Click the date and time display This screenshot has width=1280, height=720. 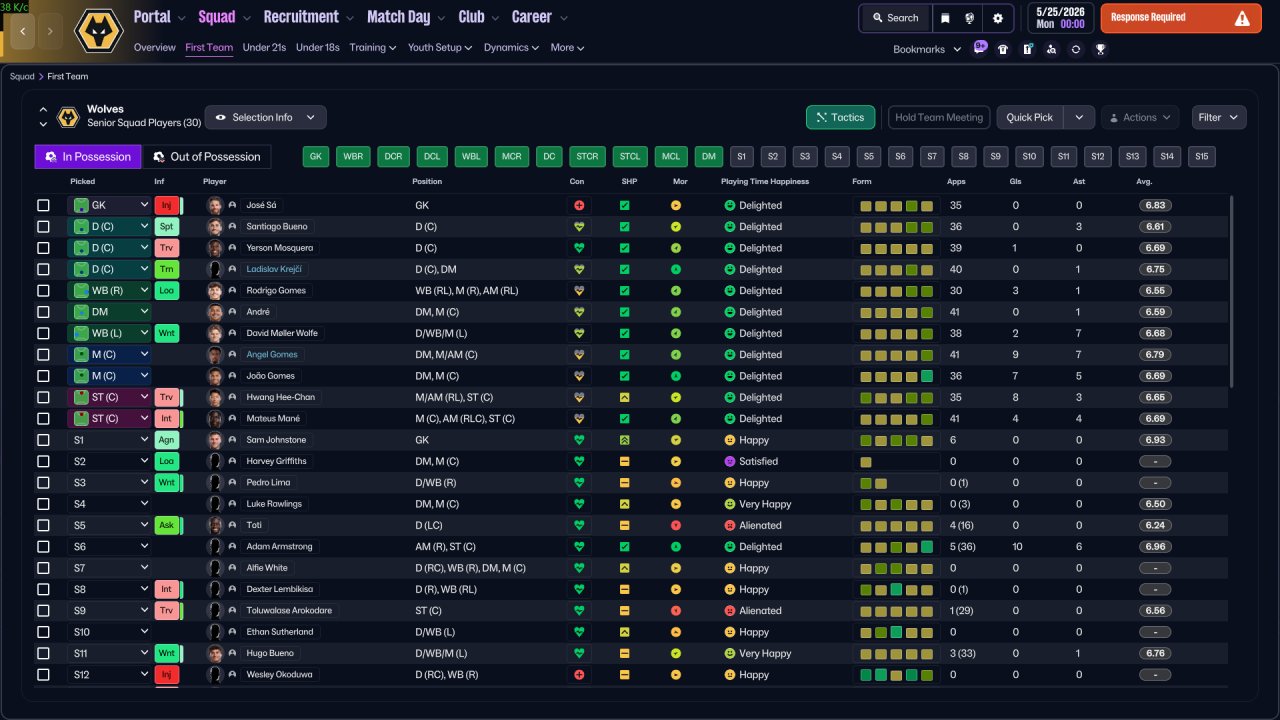point(1059,18)
